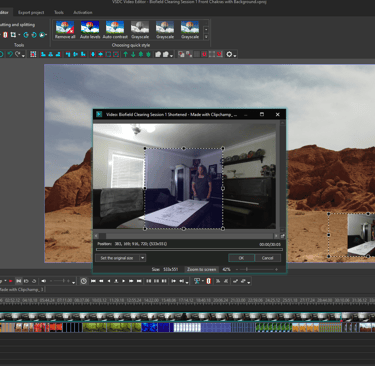Adjust the preview volume slider
This screenshot has height=366, width=375.
pos(60,281)
